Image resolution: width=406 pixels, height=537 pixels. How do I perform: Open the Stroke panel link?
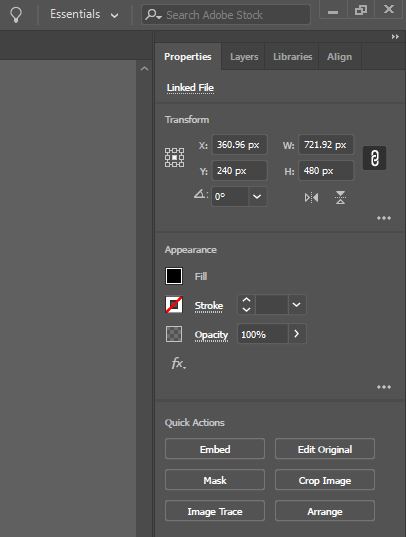coord(209,305)
